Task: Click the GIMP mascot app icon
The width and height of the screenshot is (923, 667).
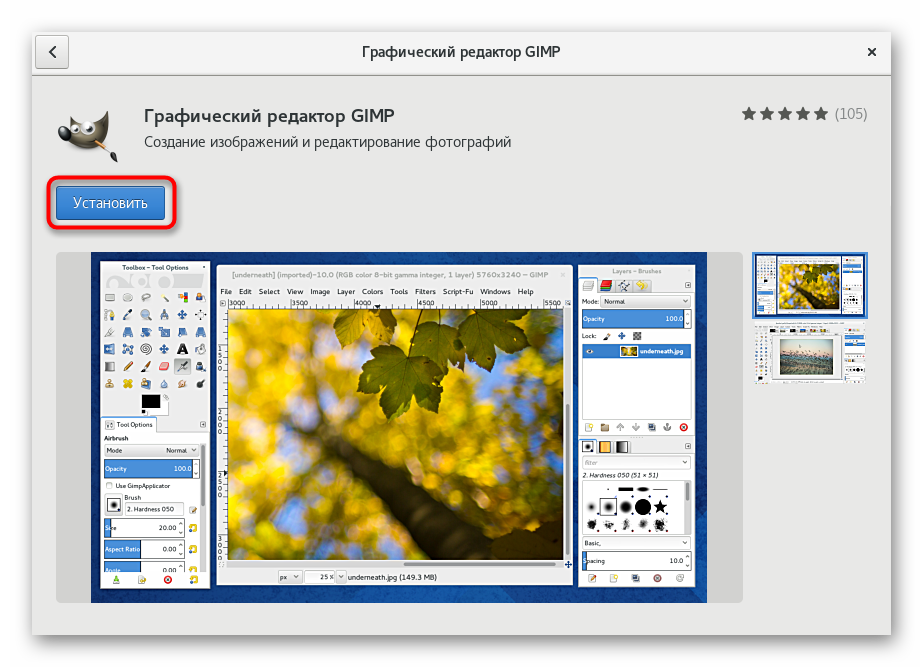Action: (x=88, y=135)
